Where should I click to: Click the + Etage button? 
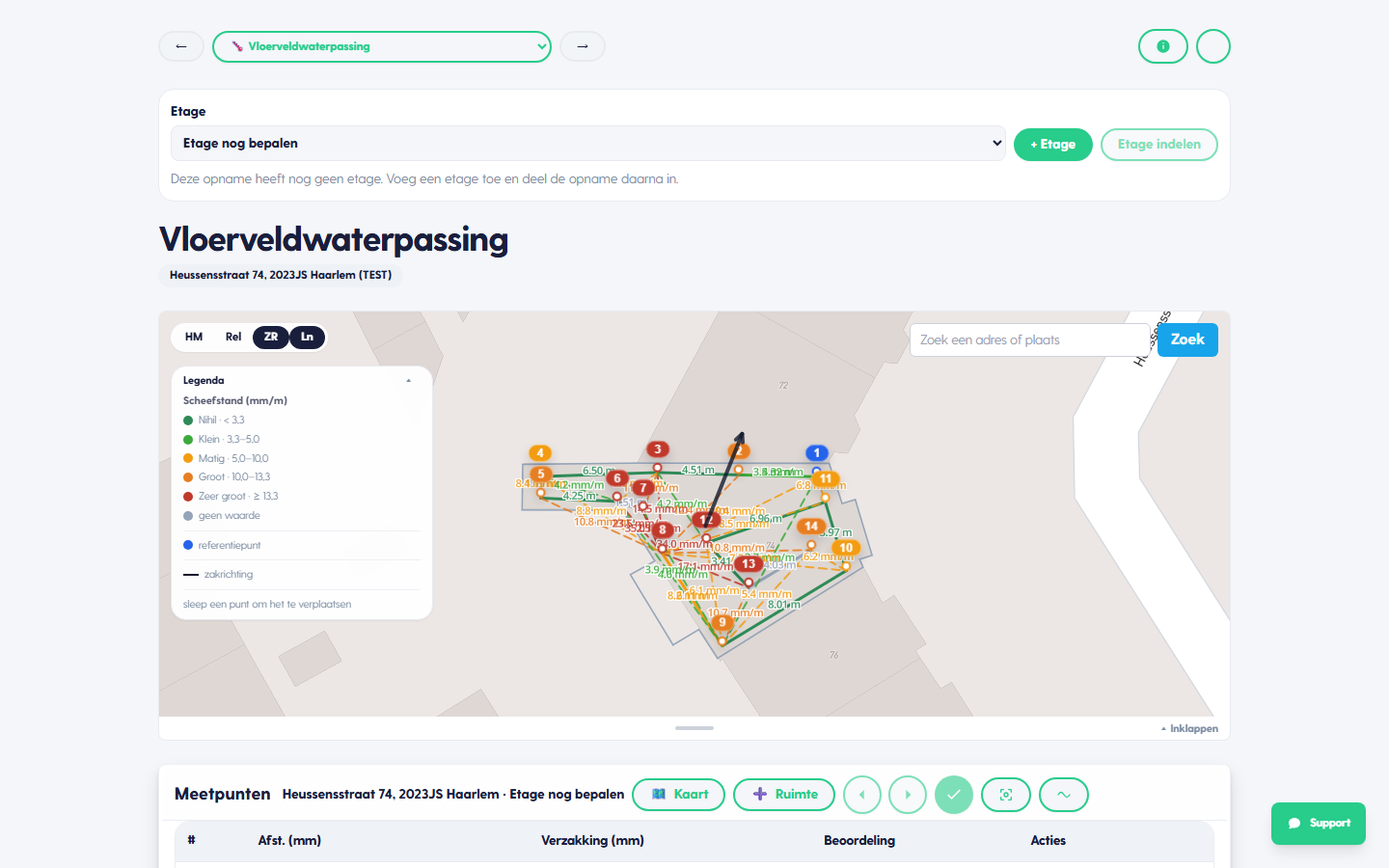(x=1053, y=145)
